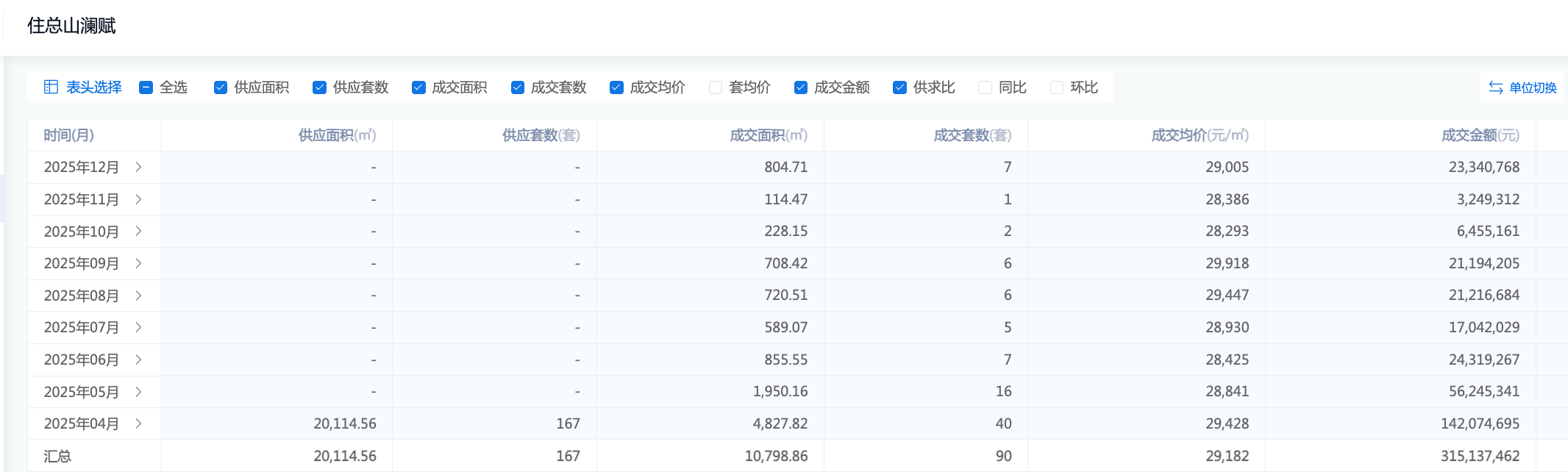1568x472 pixels.
Task: Enable the 同比 checkbox
Action: point(985,87)
